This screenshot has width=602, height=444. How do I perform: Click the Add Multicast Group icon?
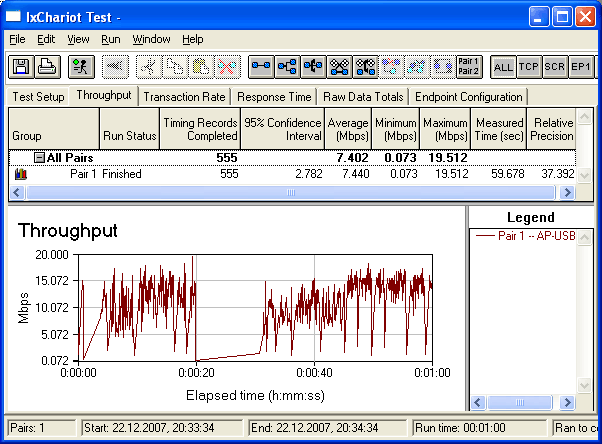click(287, 67)
